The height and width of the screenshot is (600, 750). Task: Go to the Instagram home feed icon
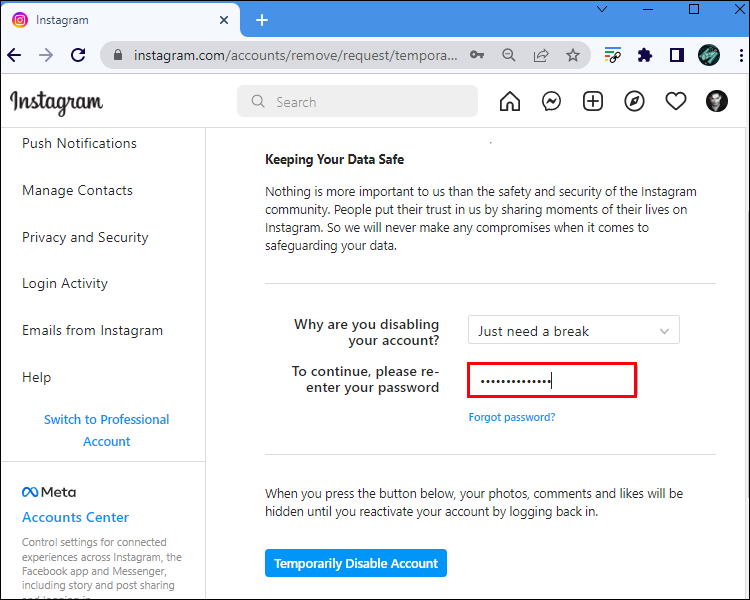tap(510, 101)
